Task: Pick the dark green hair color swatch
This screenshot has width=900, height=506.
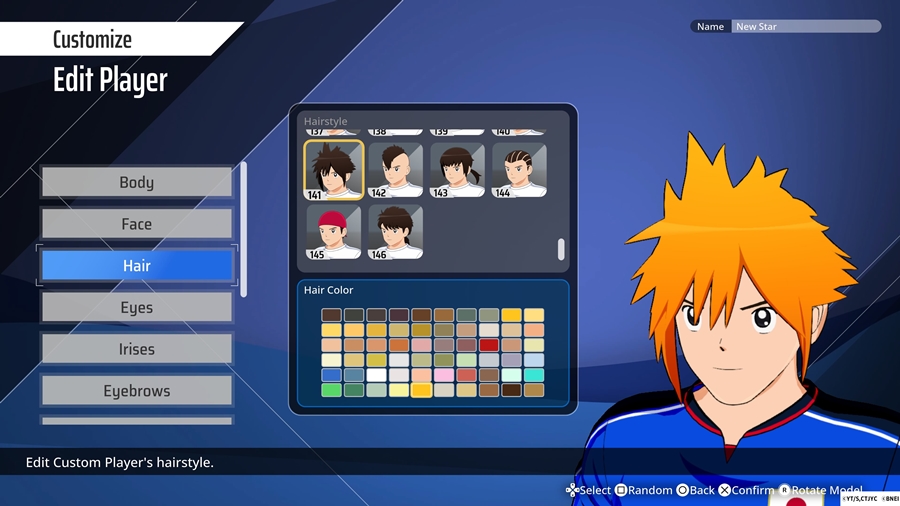Action: [354, 390]
